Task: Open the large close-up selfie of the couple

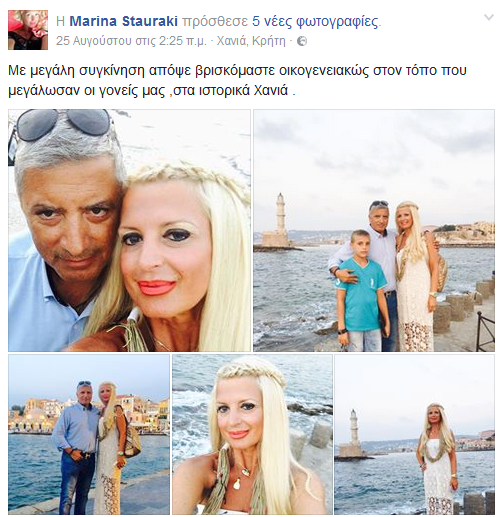Action: [x=129, y=230]
